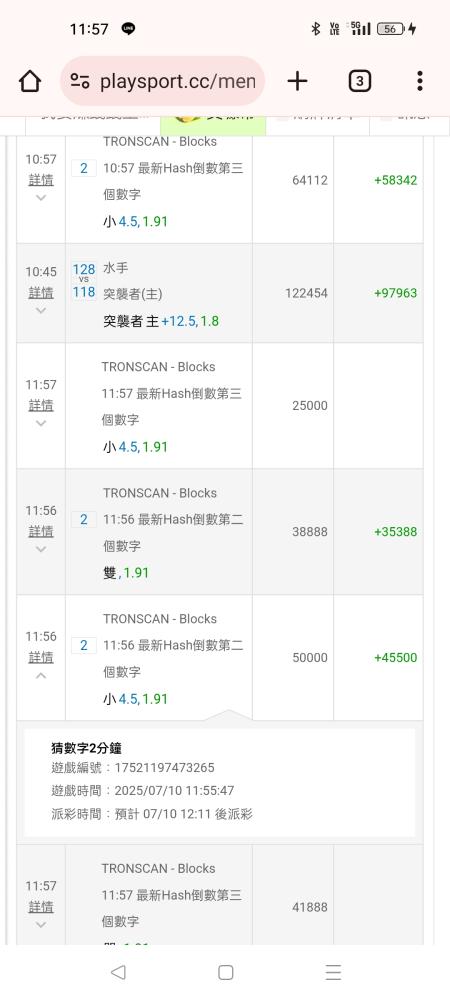Open 詳情 link for 11:57 25000 bet
Screen dimensions: 450x1000
point(41,405)
